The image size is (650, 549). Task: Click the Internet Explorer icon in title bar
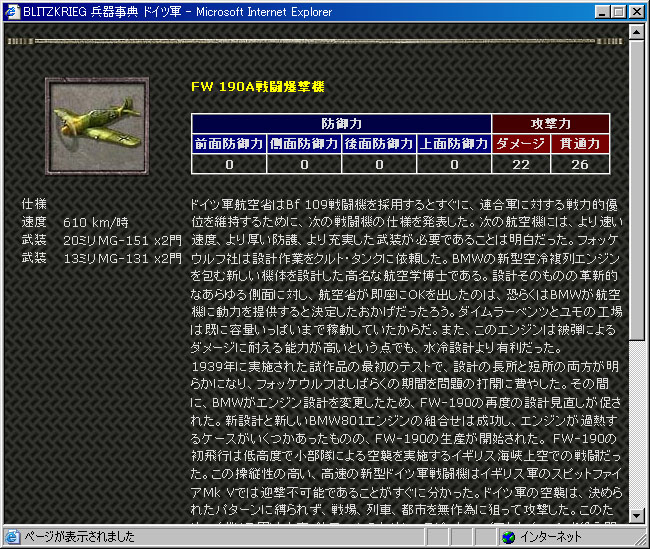[x=11, y=11]
